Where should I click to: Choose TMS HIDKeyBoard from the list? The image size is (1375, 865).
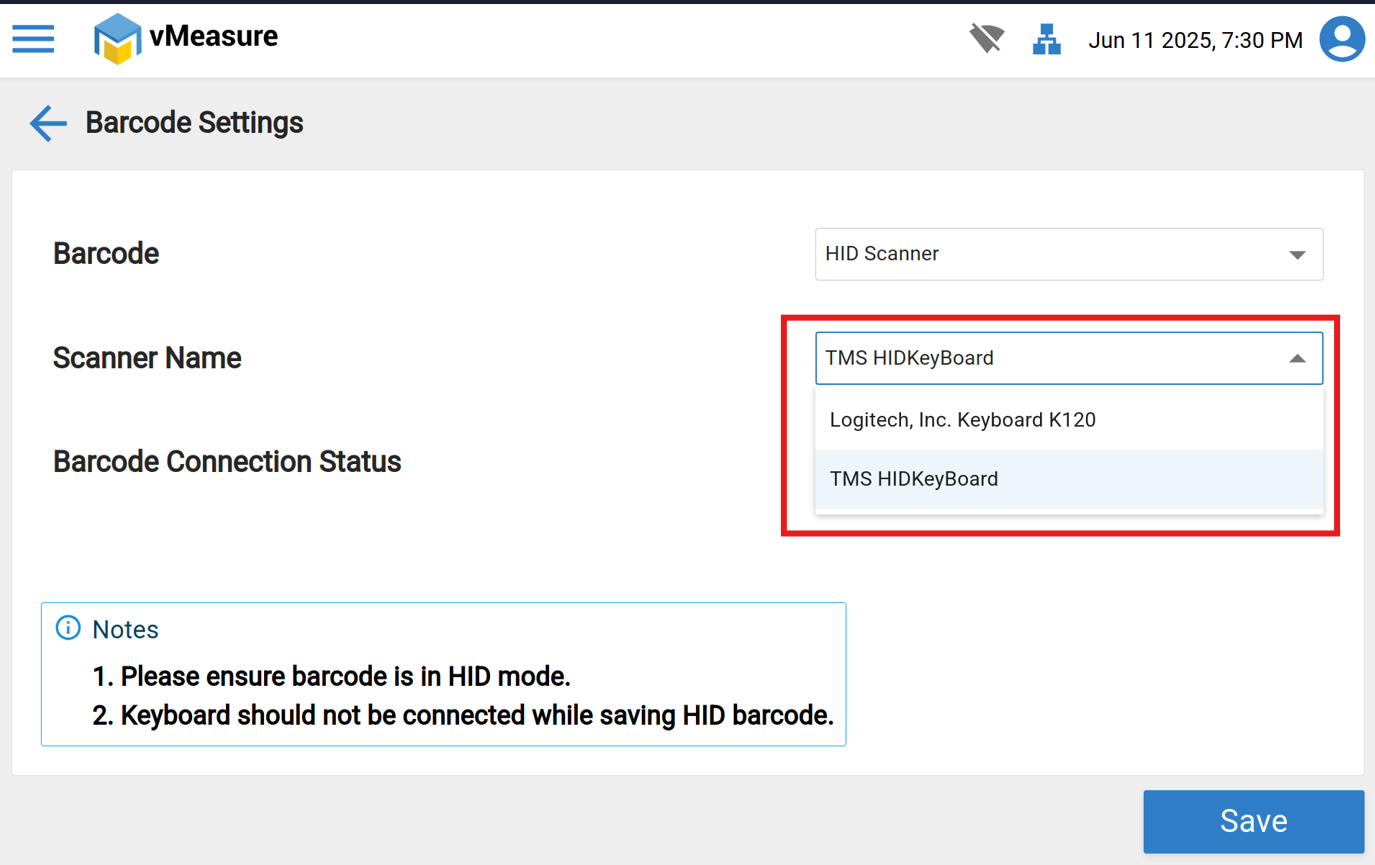pos(914,479)
